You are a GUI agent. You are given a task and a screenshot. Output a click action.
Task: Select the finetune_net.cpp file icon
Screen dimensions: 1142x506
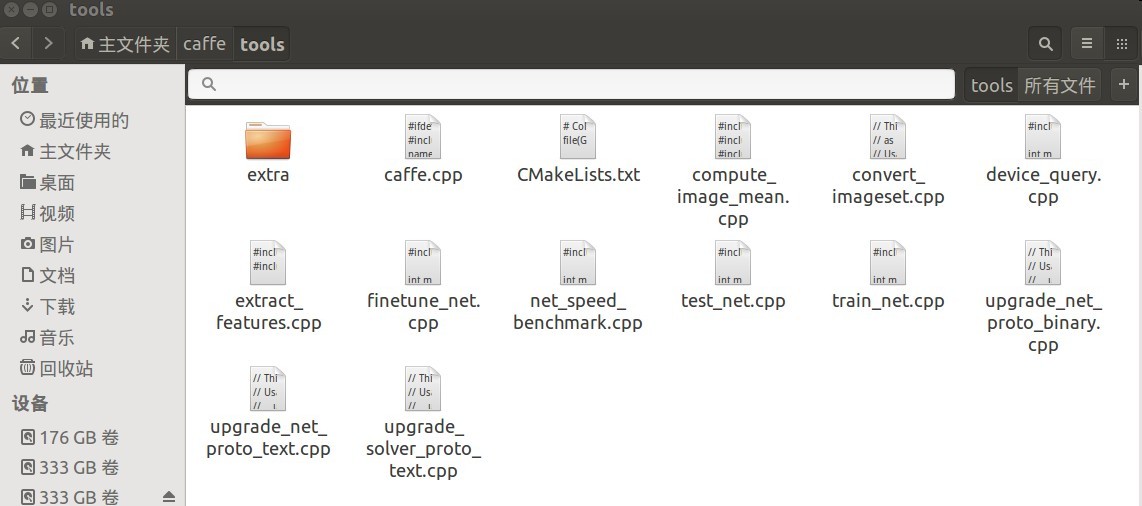[x=423, y=263]
